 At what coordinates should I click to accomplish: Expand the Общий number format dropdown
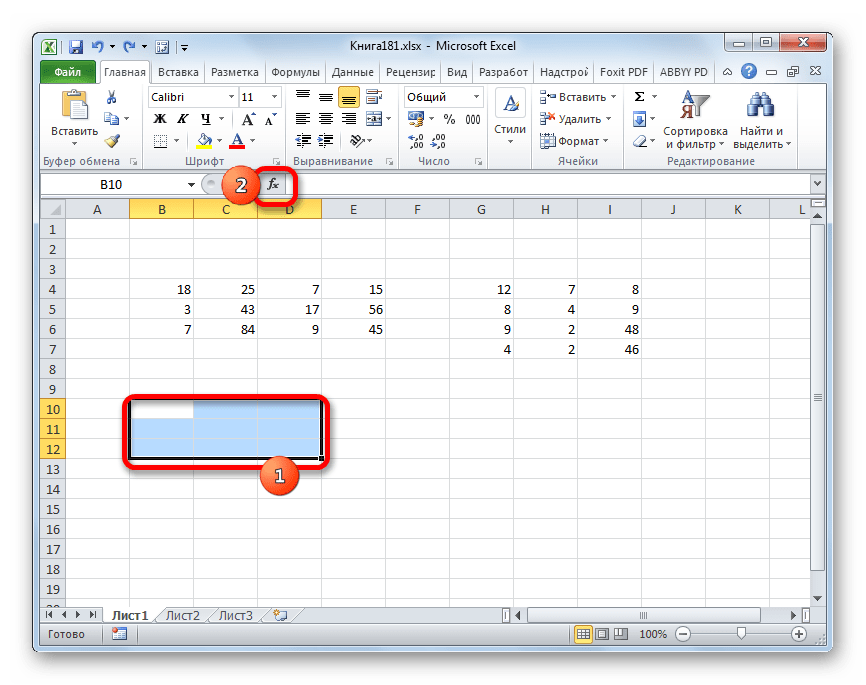[475, 97]
